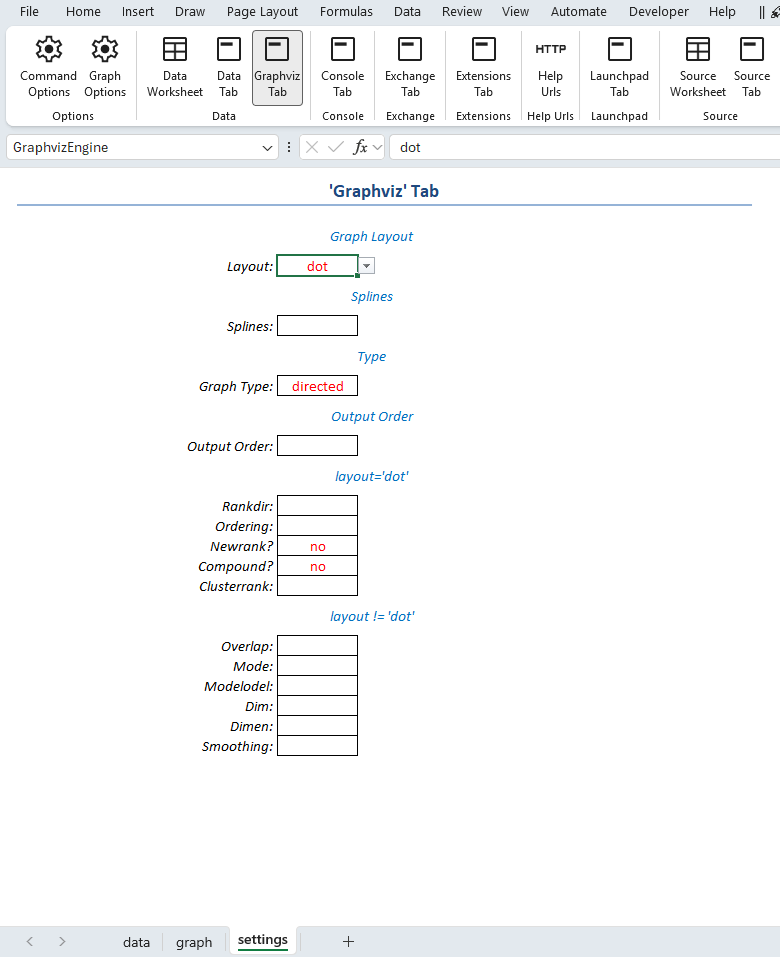Open the name box options dots
Image resolution: width=780 pixels, height=957 pixels.
289,147
